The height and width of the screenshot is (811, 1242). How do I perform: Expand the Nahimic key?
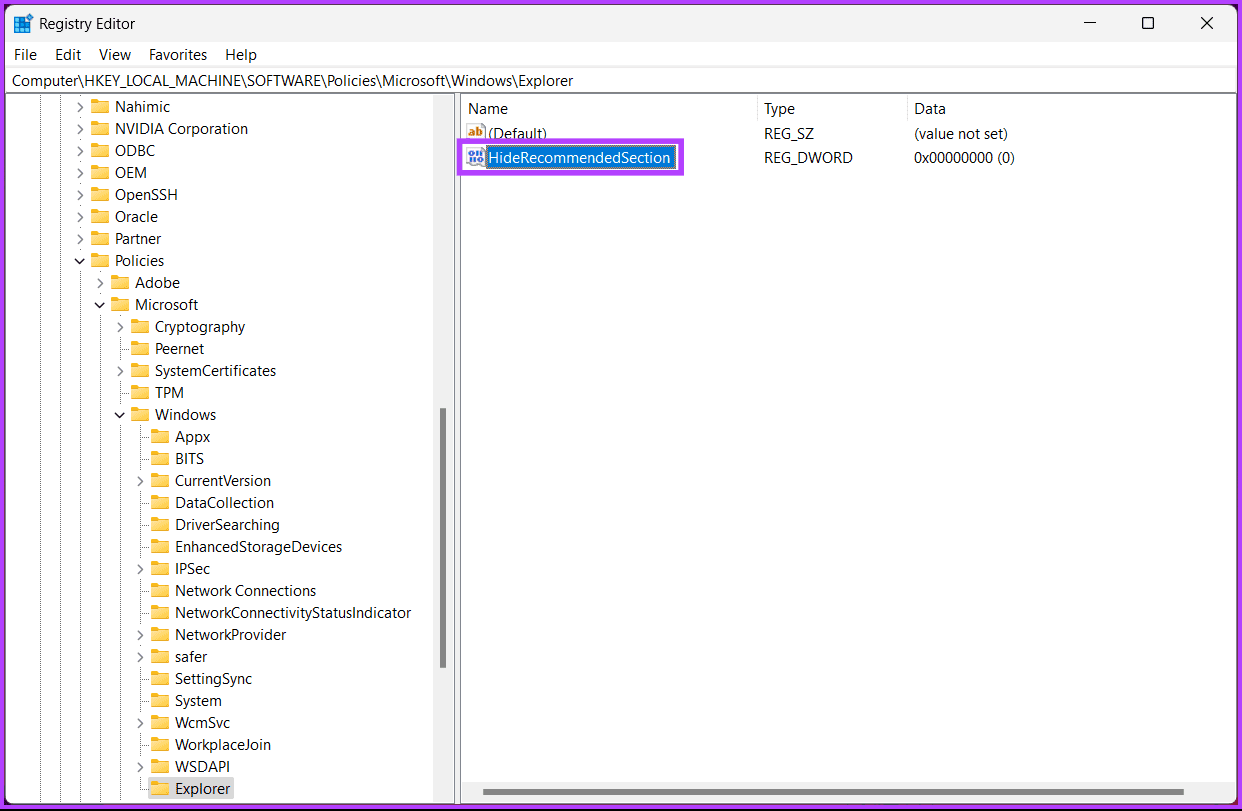80,107
